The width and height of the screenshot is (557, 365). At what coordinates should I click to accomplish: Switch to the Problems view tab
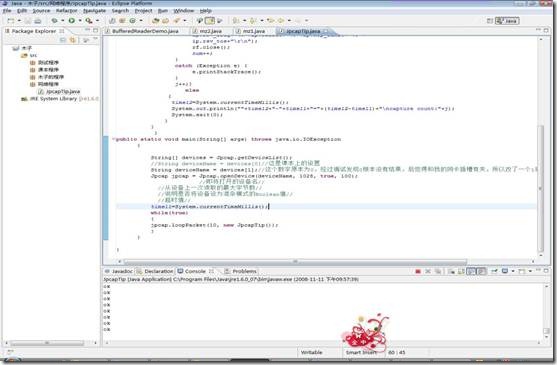click(241, 271)
